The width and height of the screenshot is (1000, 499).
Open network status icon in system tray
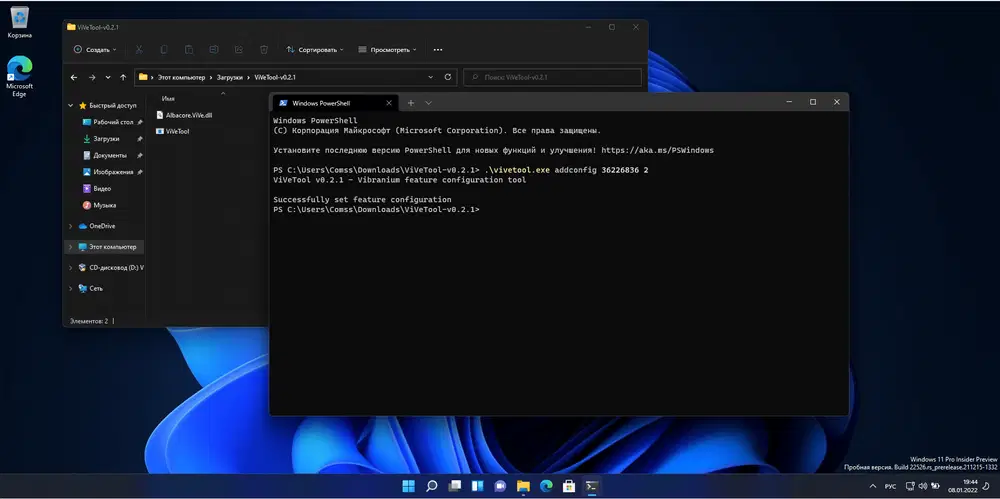click(910, 486)
